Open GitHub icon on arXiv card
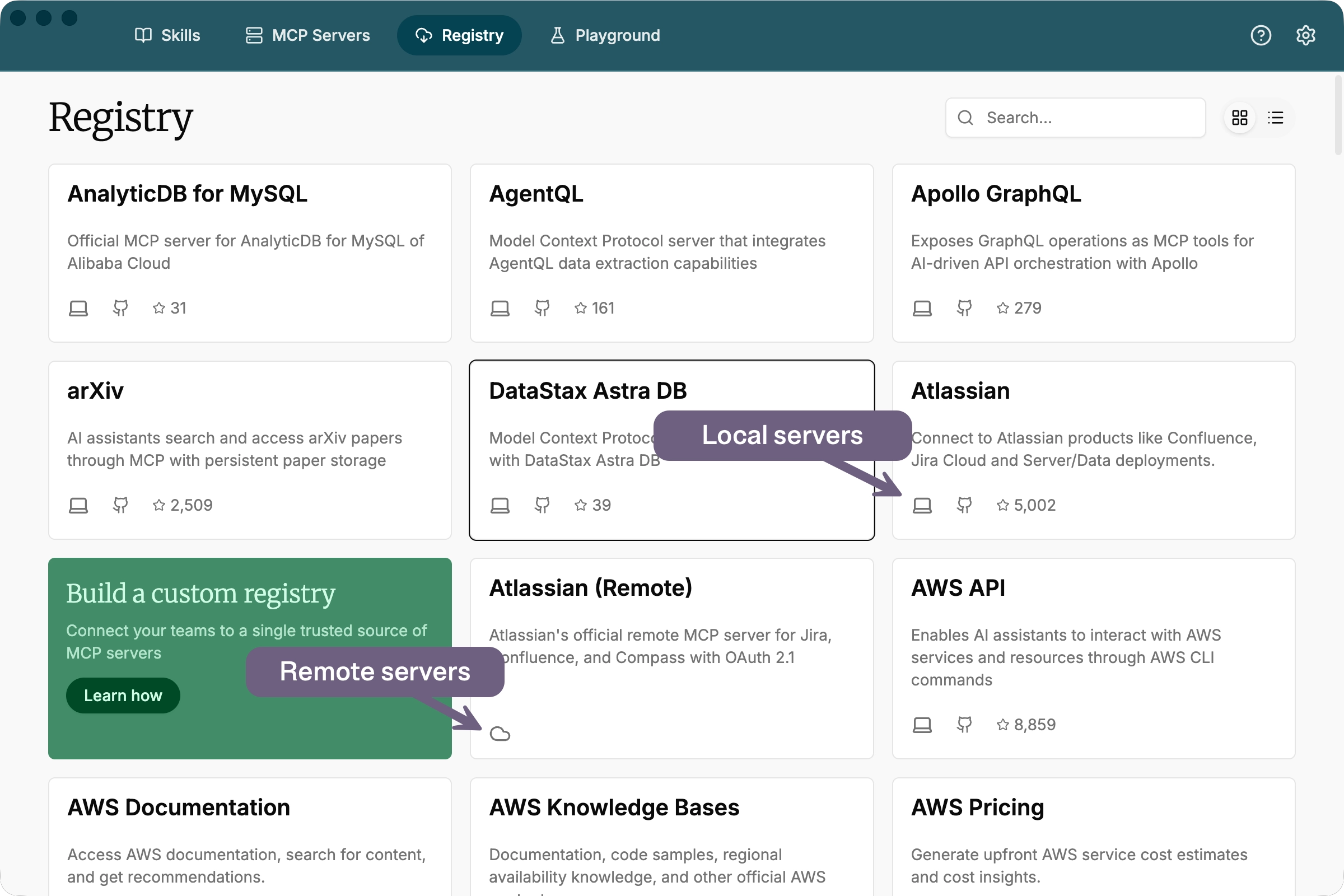The width and height of the screenshot is (1344, 896). [120, 506]
